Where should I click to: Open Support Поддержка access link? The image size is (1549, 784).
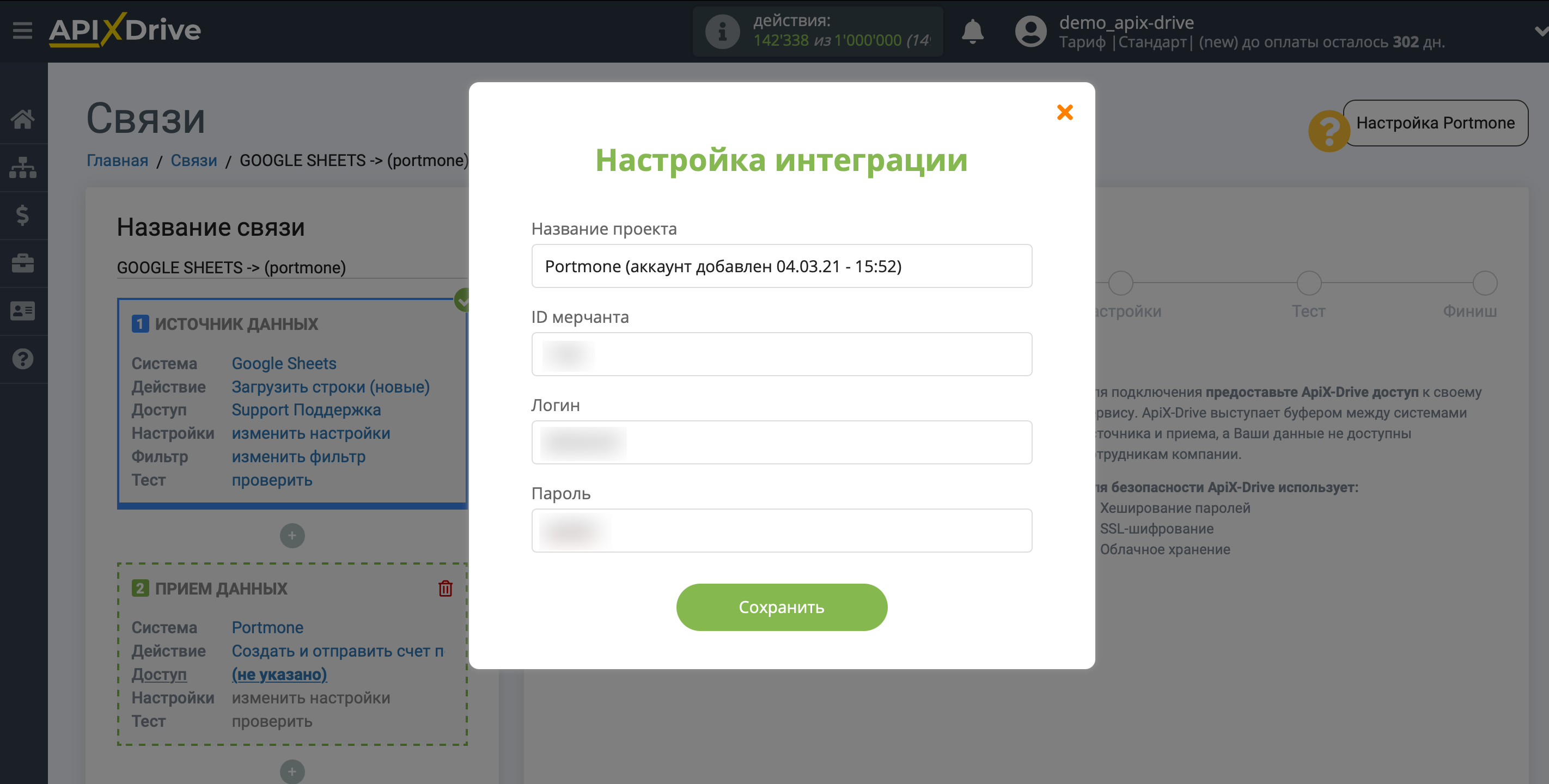[x=306, y=409]
